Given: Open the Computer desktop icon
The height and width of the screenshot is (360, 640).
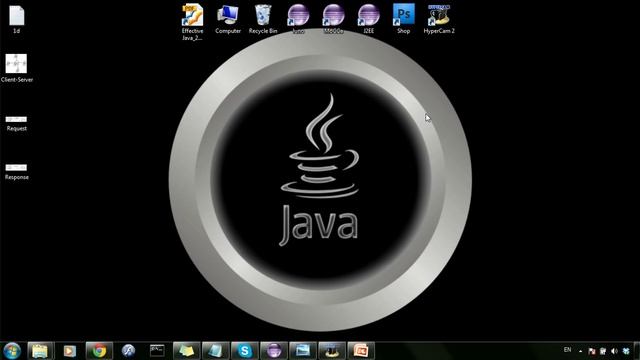Looking at the screenshot, I should (x=228, y=19).
